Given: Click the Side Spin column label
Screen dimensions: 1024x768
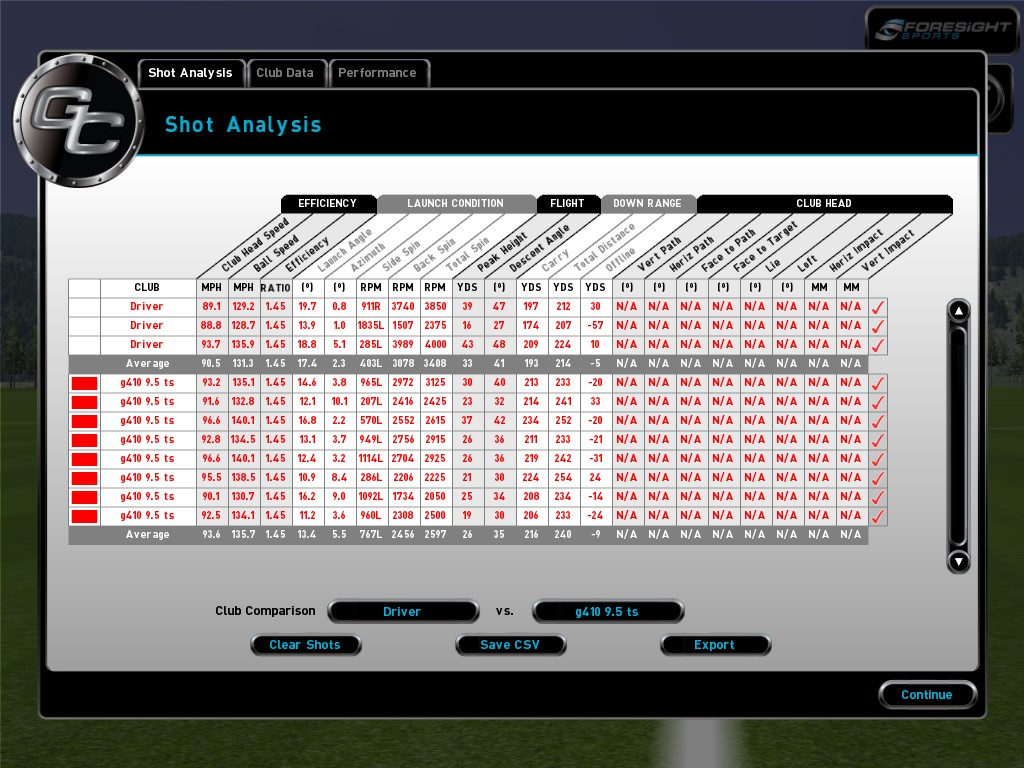Looking at the screenshot, I should point(400,257).
